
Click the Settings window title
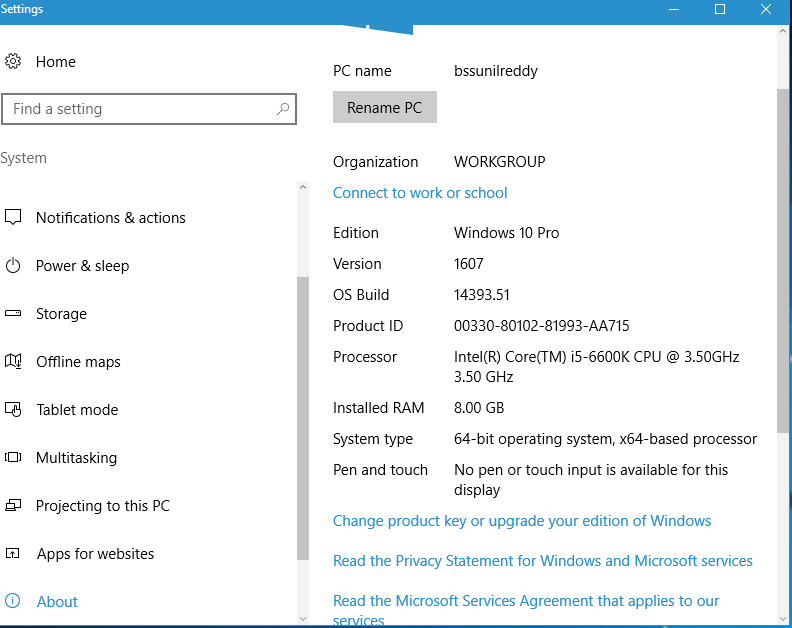[22, 9]
